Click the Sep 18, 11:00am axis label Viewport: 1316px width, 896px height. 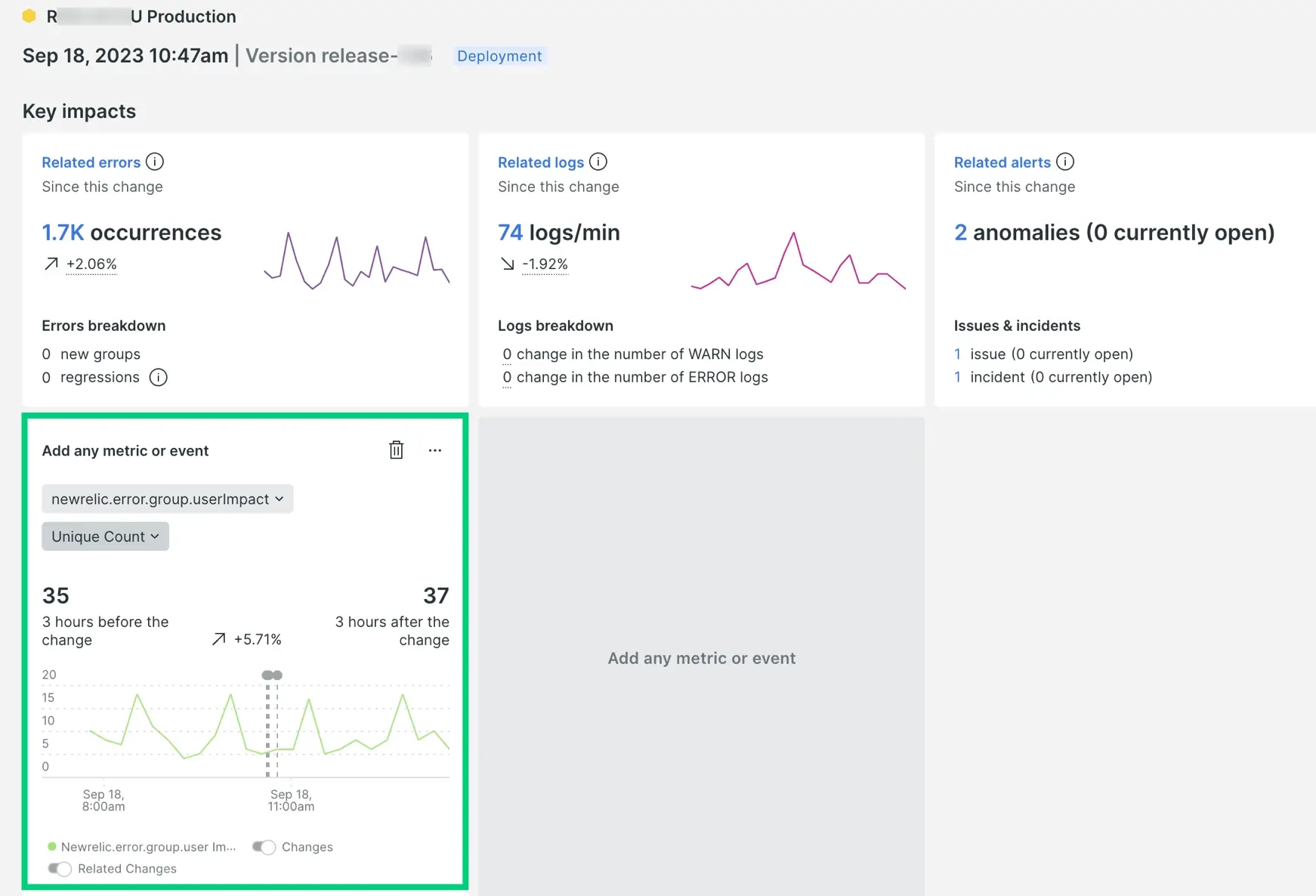pyautogui.click(x=291, y=800)
